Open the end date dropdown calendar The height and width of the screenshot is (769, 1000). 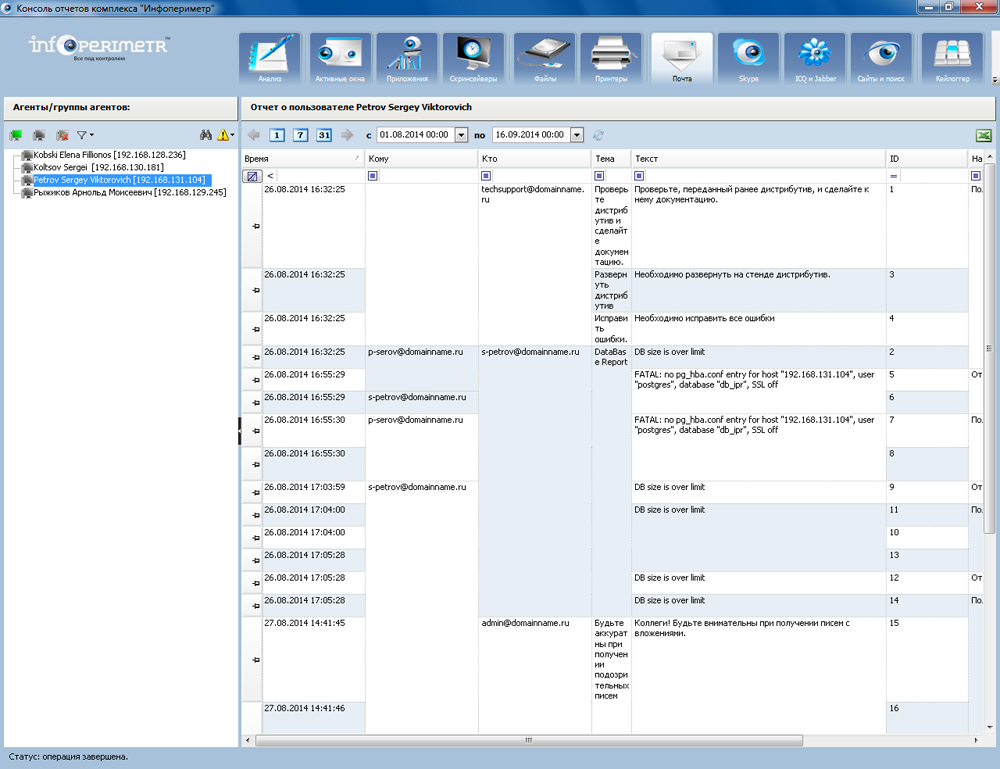click(x=577, y=135)
